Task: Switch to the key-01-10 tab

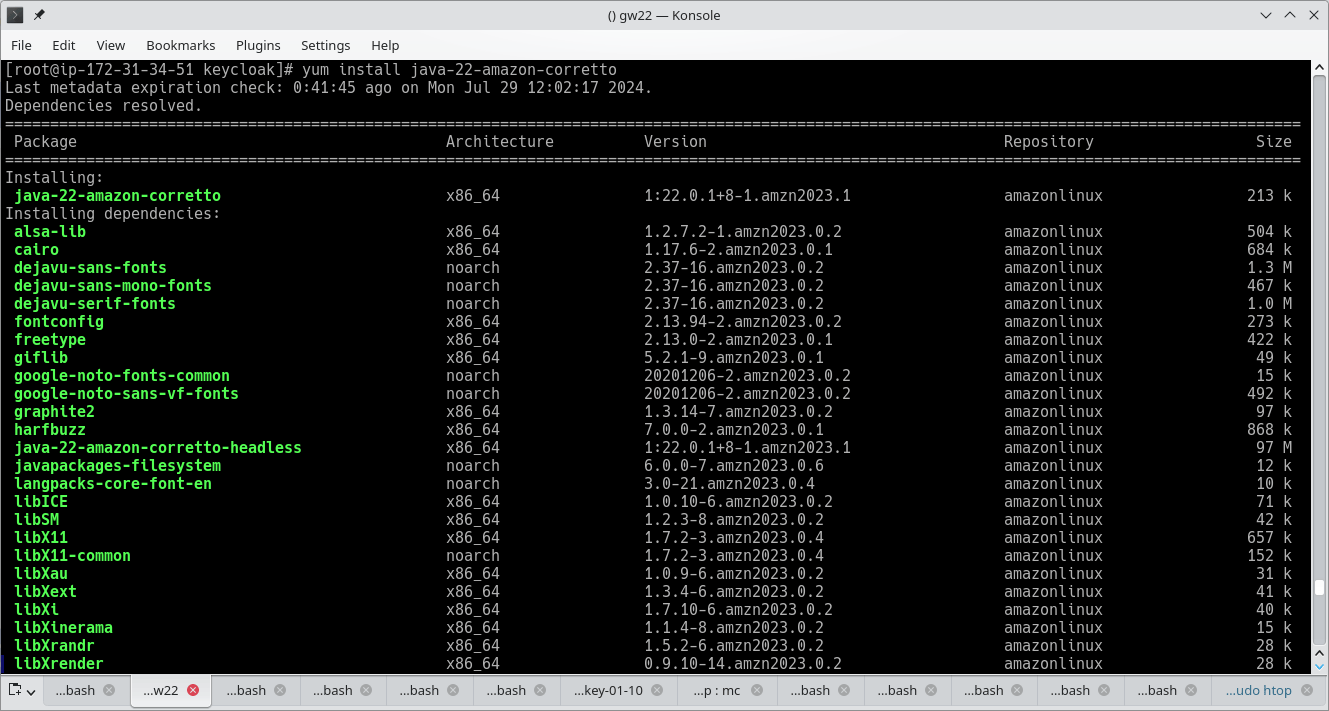Action: (608, 690)
